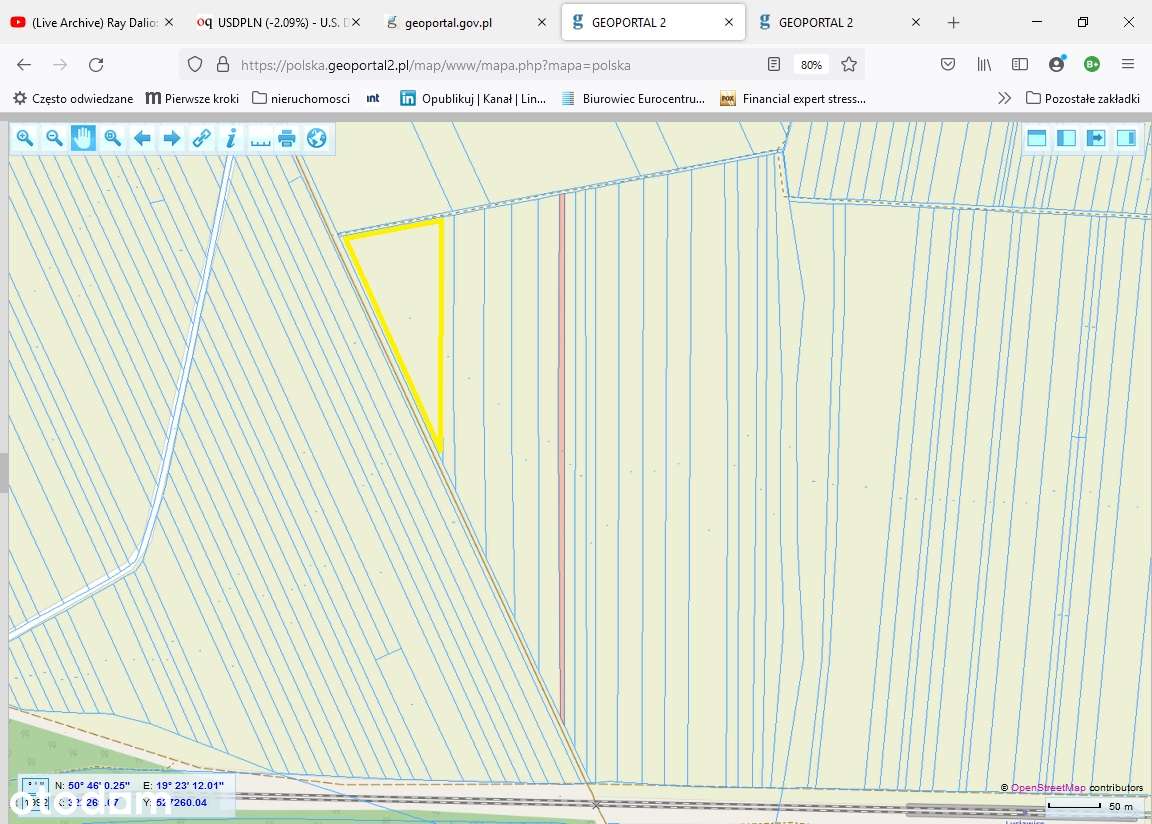Click the chain link share tool
Screen dimensions: 1152x824
pyautogui.click(x=201, y=138)
